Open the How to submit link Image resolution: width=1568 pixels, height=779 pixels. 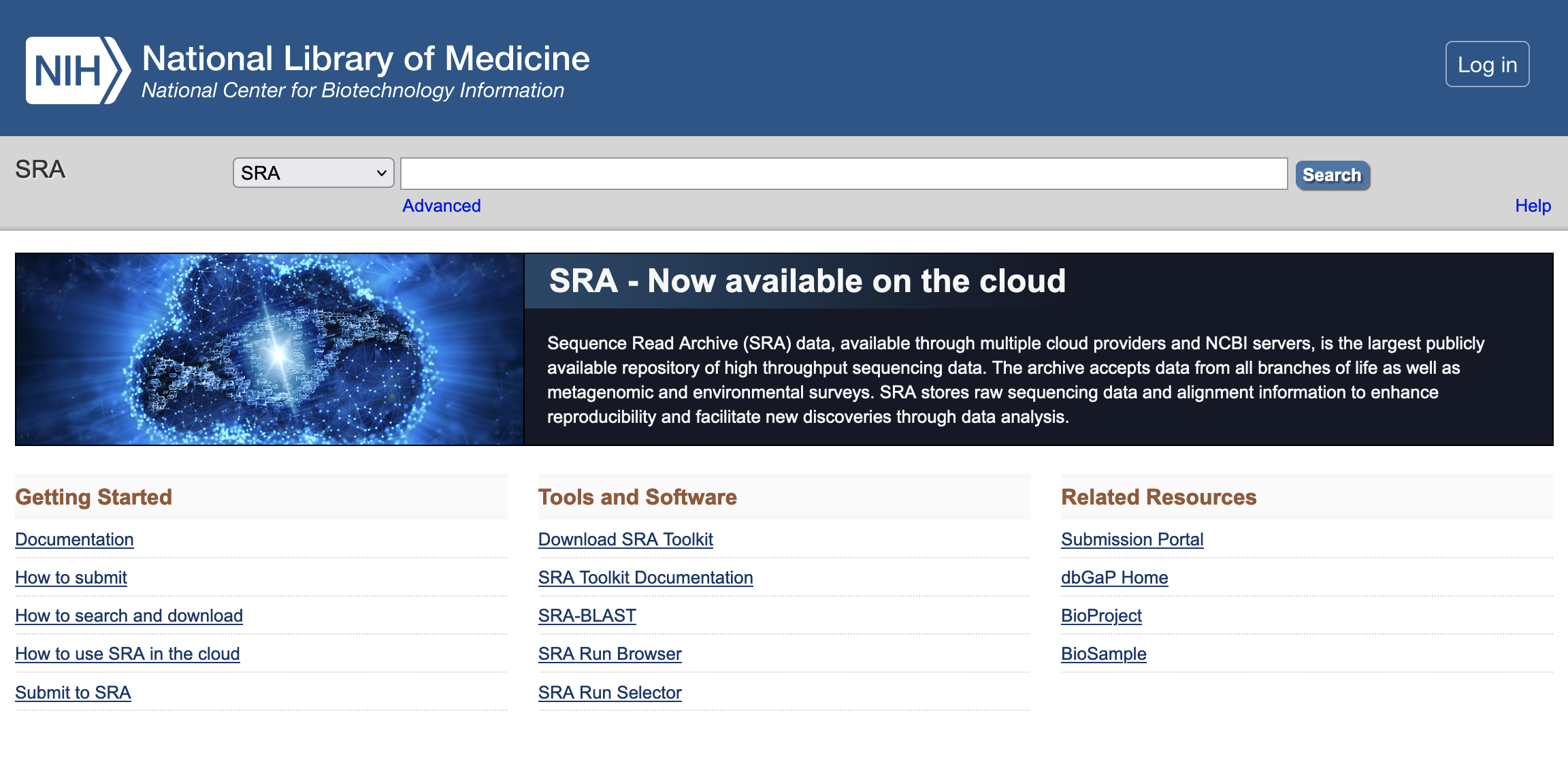tap(71, 577)
